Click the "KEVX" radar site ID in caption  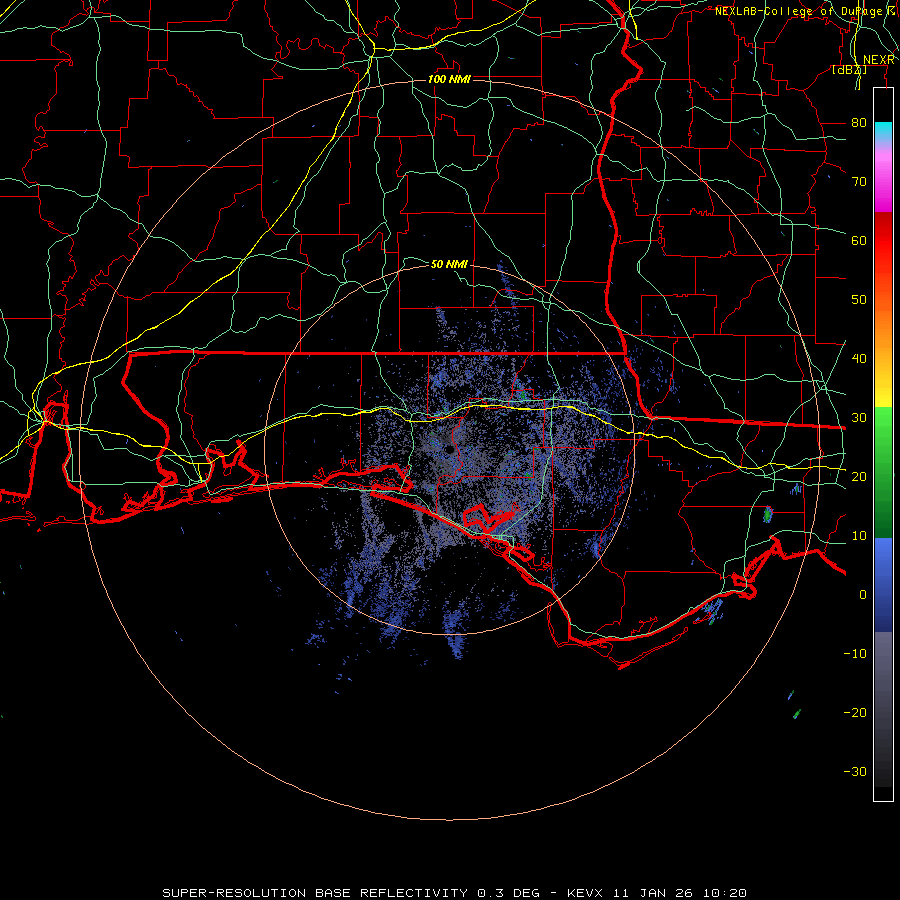(584, 893)
